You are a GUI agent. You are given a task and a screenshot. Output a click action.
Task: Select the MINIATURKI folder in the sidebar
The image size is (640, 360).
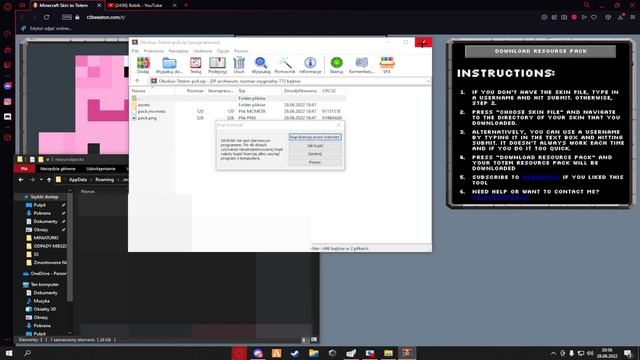point(46,238)
